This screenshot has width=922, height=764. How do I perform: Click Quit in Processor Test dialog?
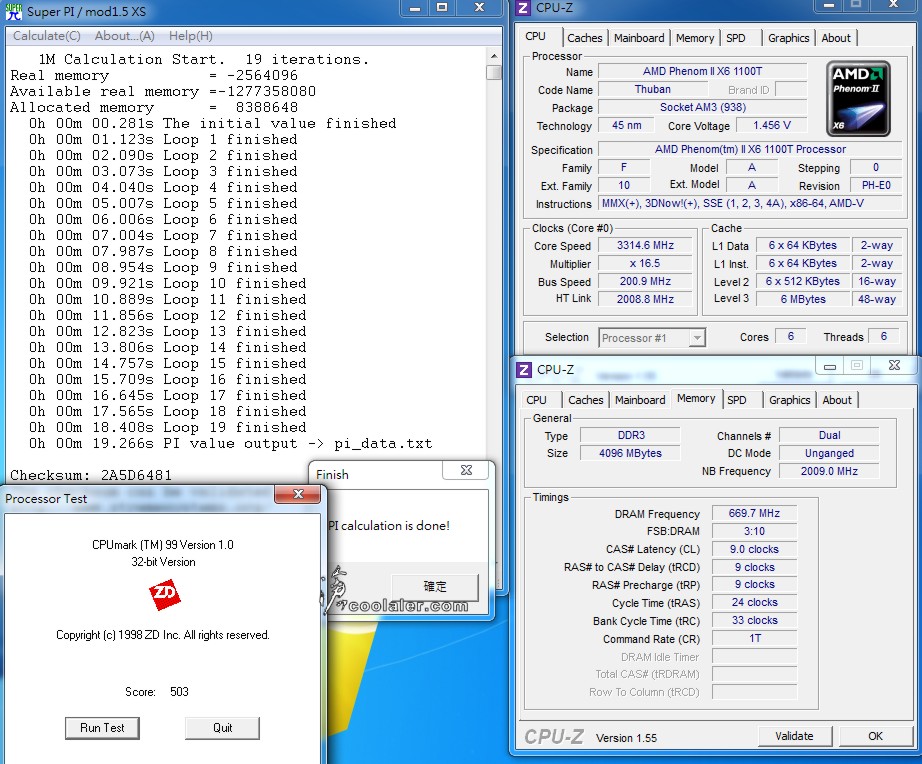(x=222, y=728)
